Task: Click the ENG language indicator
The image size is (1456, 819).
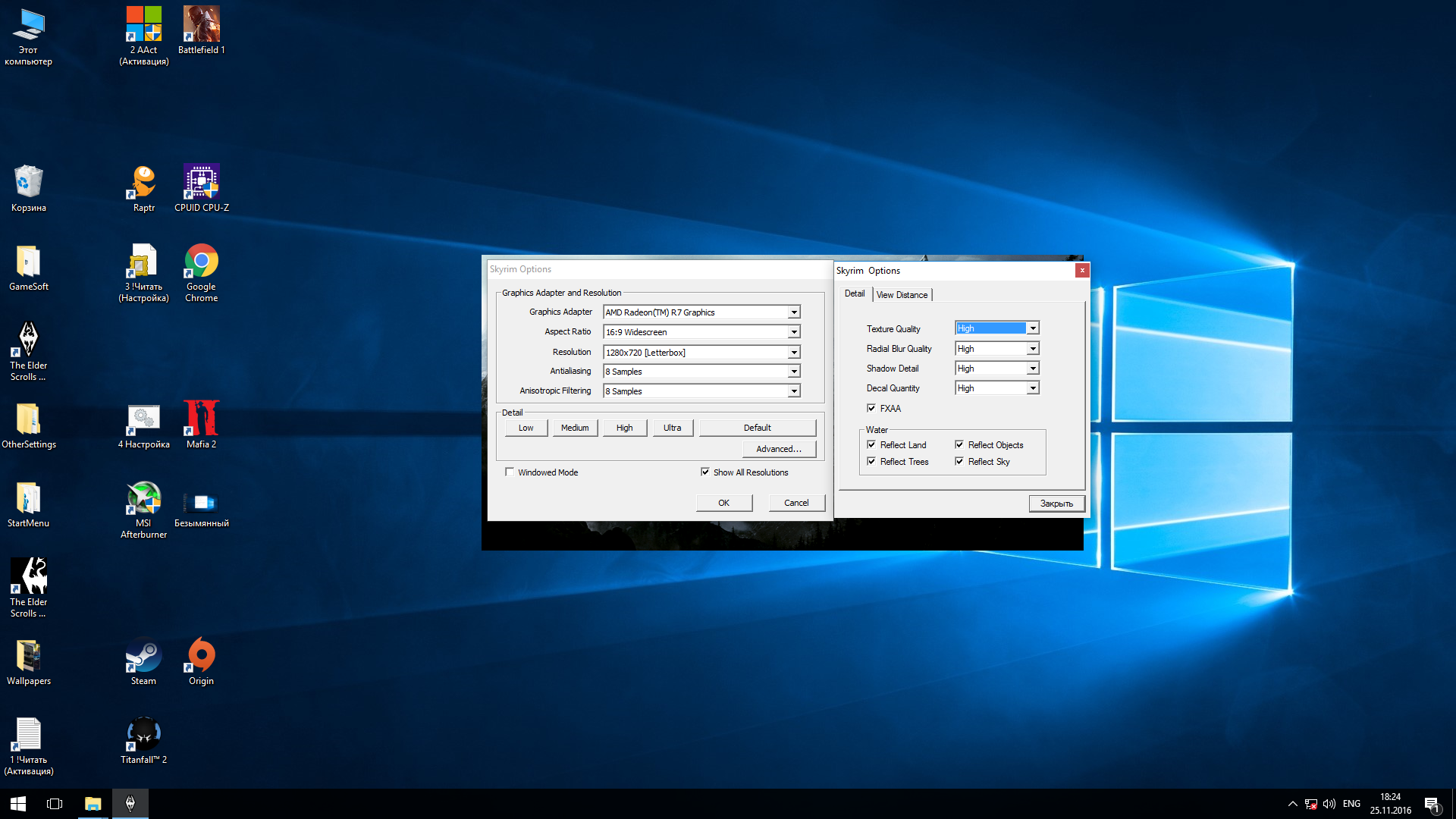Action: click(x=1351, y=804)
